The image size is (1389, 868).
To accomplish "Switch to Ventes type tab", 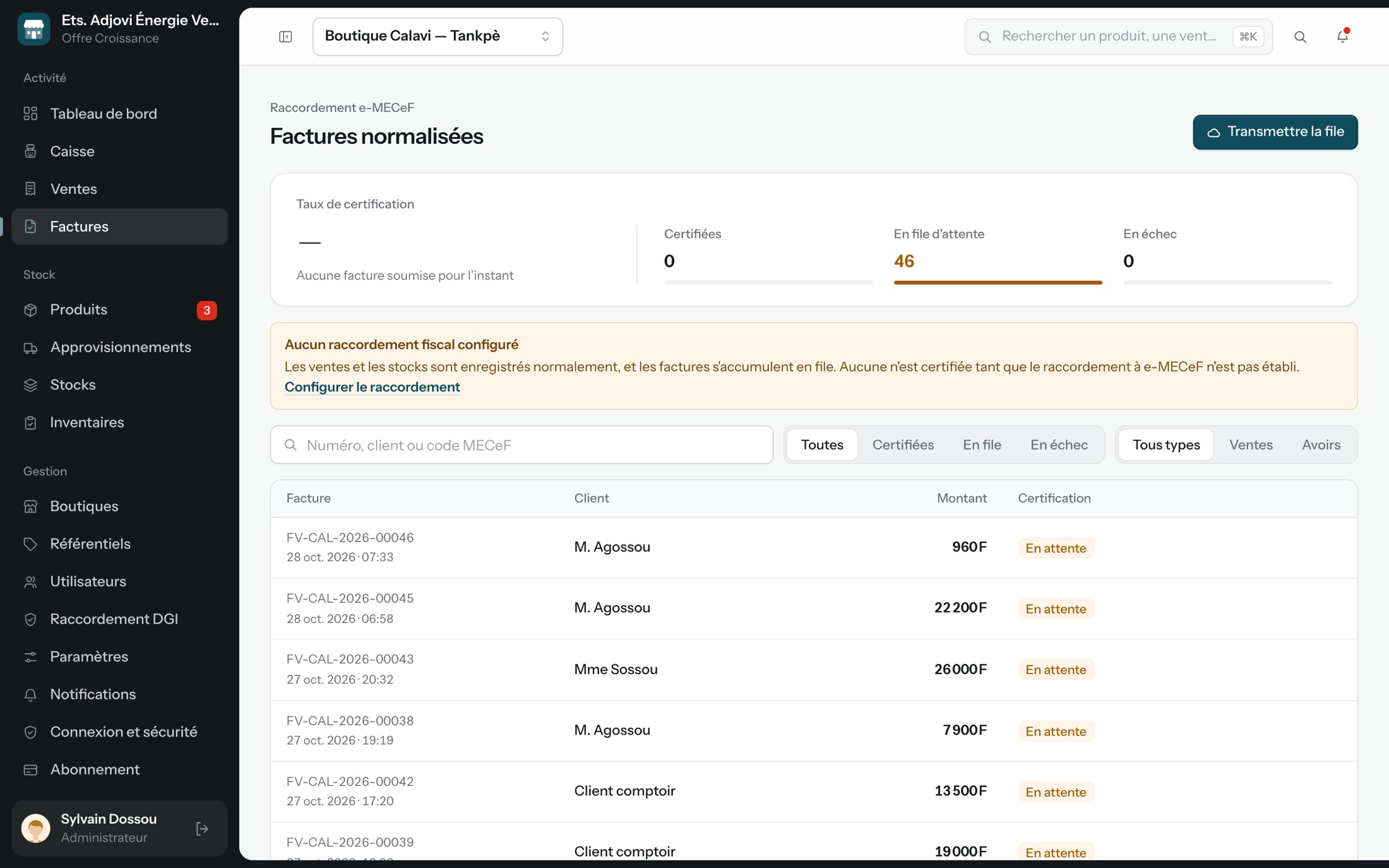I will [1251, 445].
